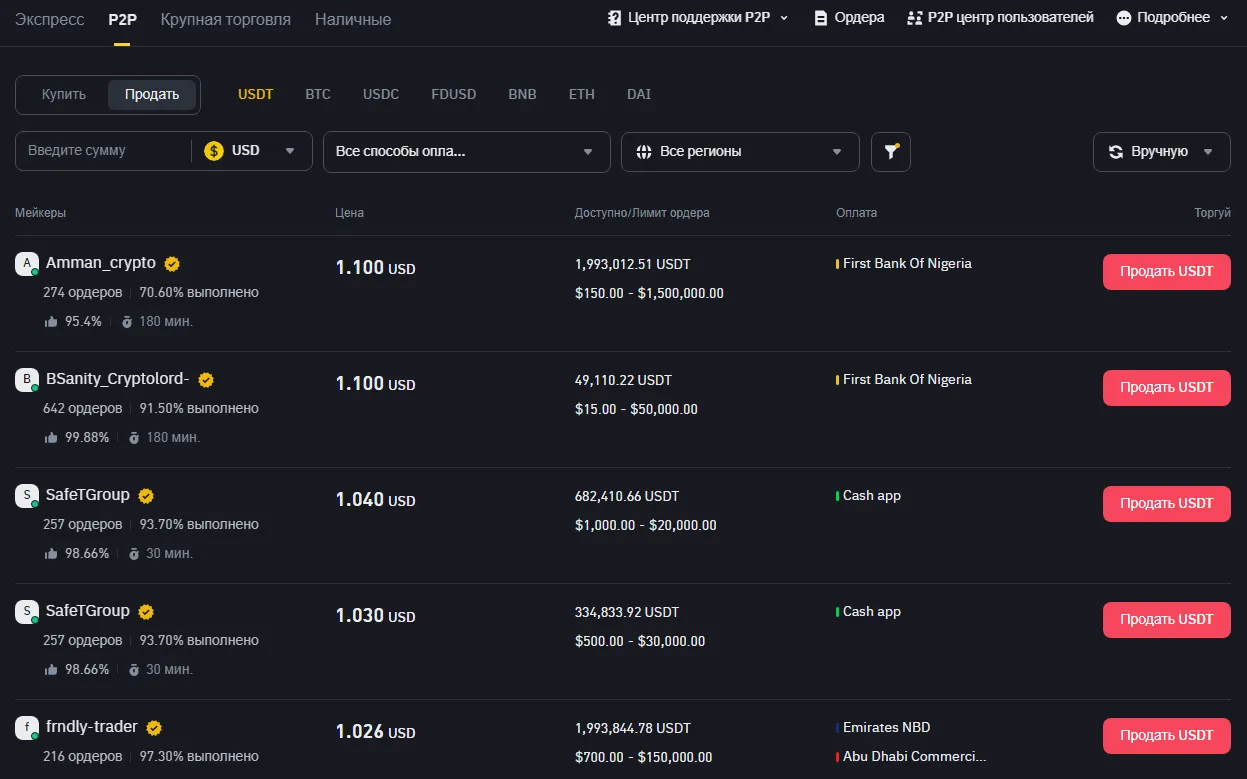Open the Вручную sorting dropdown
The width and height of the screenshot is (1247, 779).
(x=1161, y=151)
